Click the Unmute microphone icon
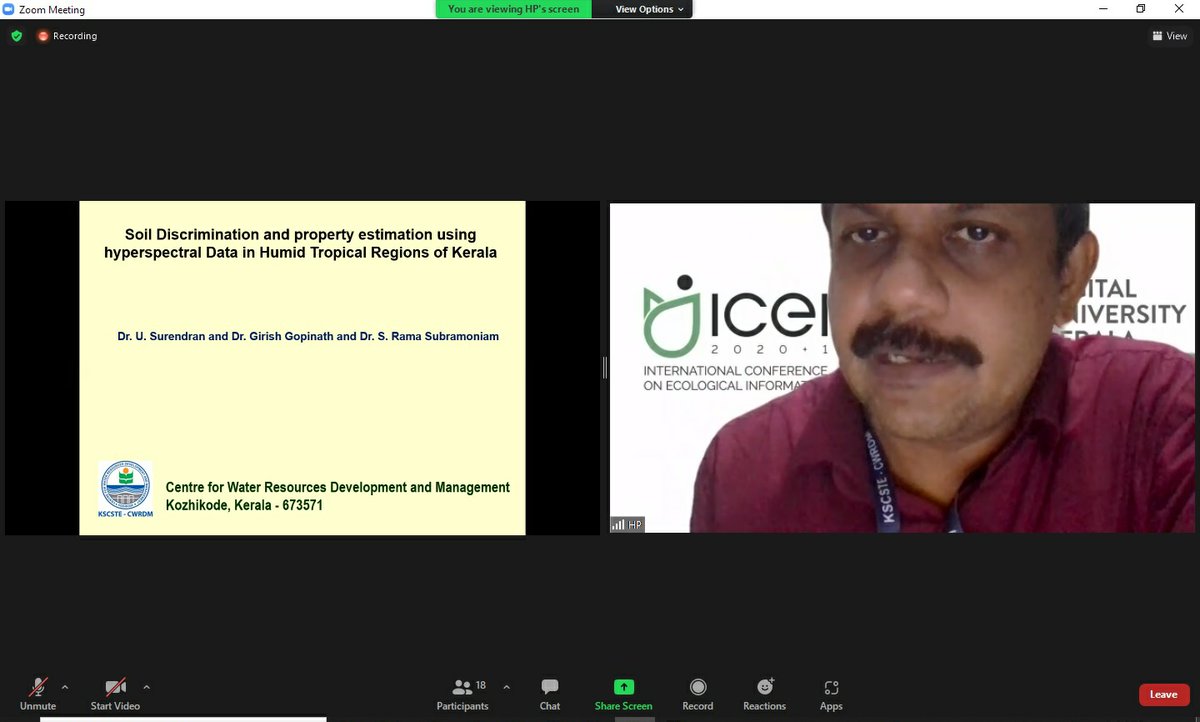This screenshot has width=1200, height=722. pos(38,688)
